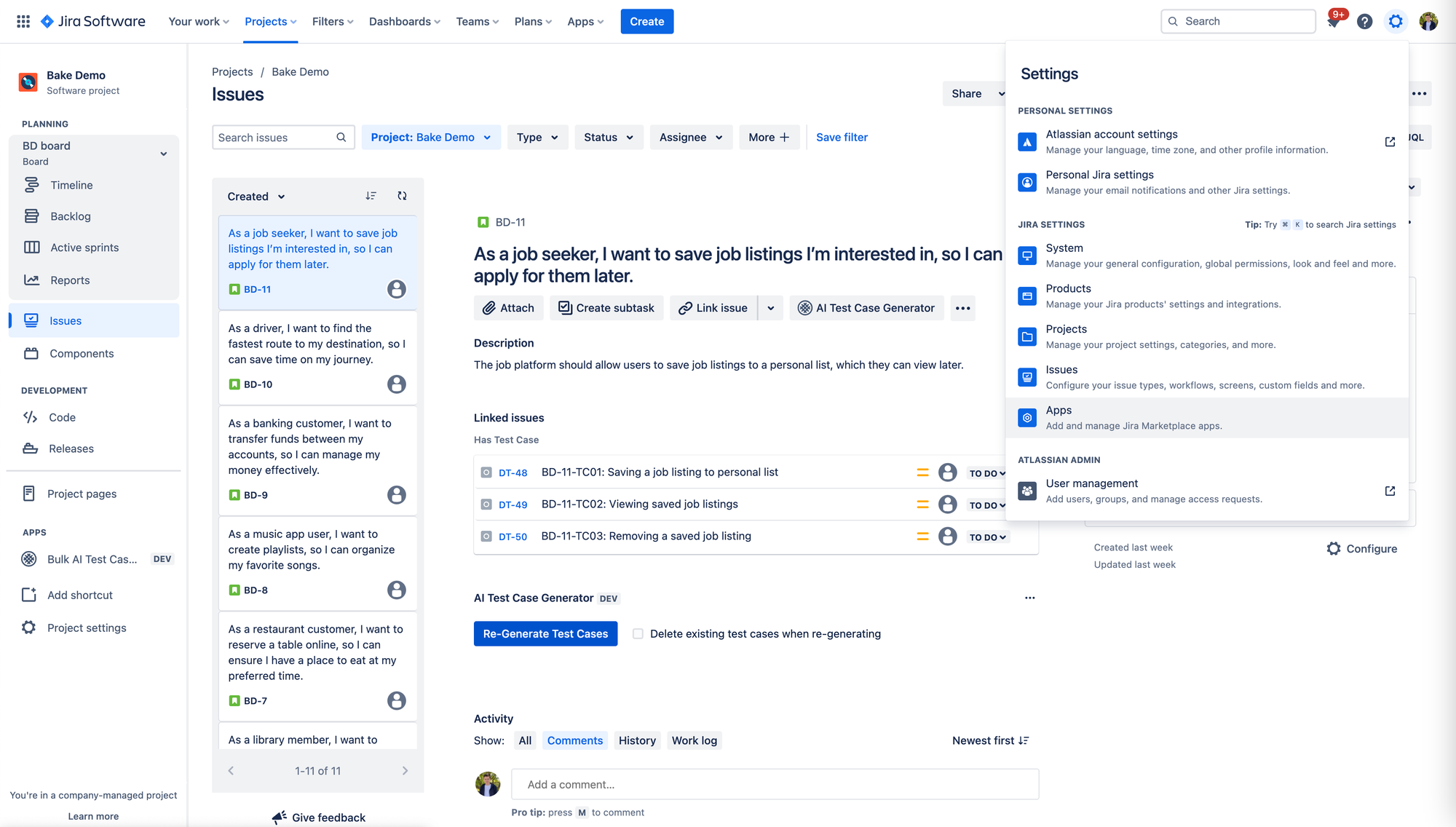The width and height of the screenshot is (1456, 827).
Task: Switch to the History activity tab
Action: (637, 740)
